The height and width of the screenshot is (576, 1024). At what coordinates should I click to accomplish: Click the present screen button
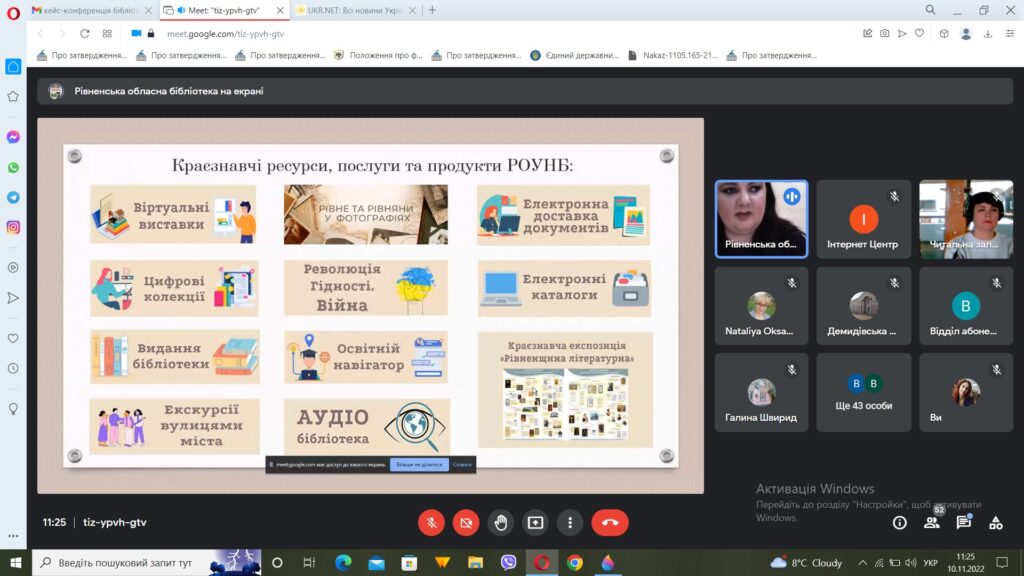point(535,522)
